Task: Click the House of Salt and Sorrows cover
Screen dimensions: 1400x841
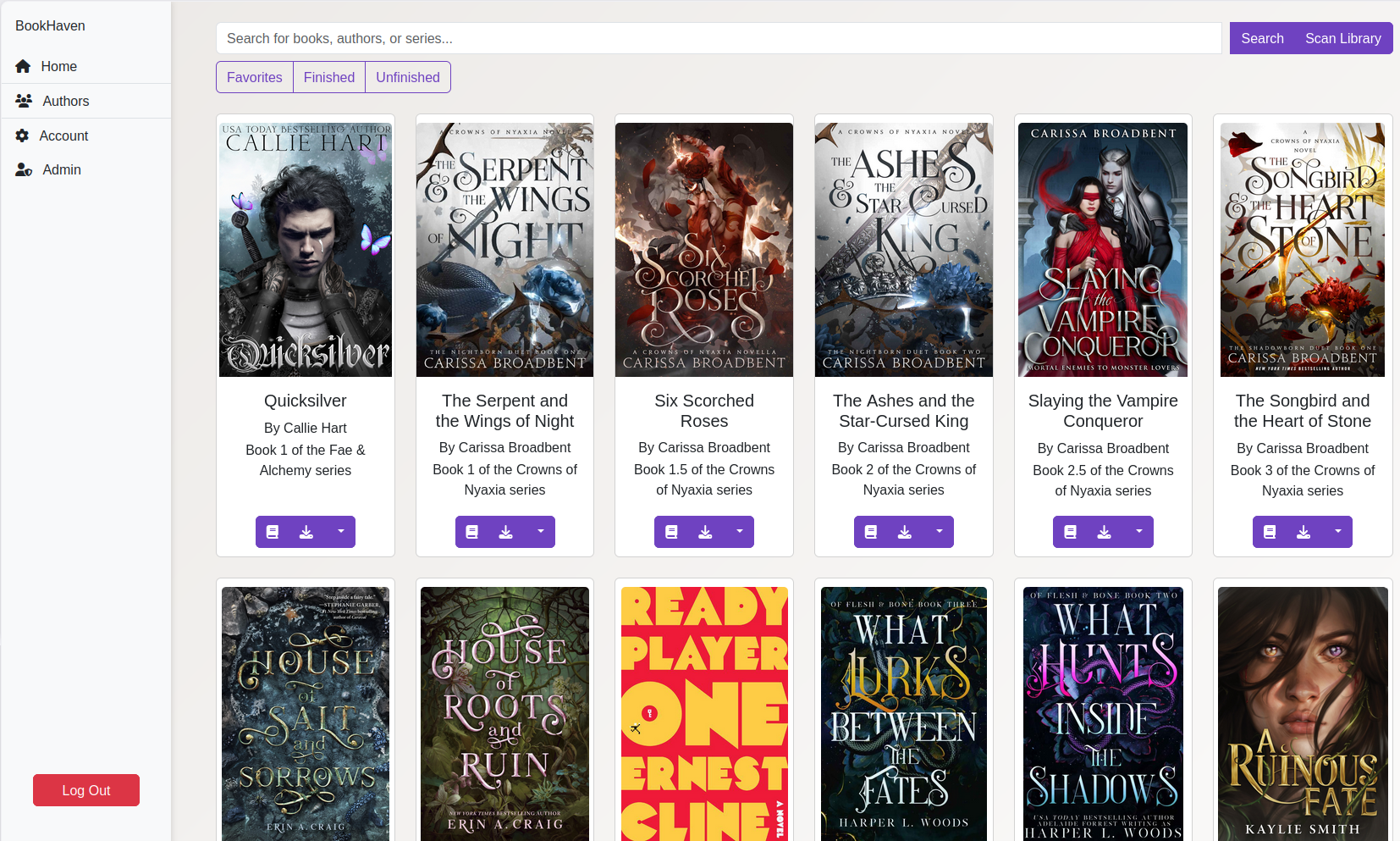Action: pos(306,714)
